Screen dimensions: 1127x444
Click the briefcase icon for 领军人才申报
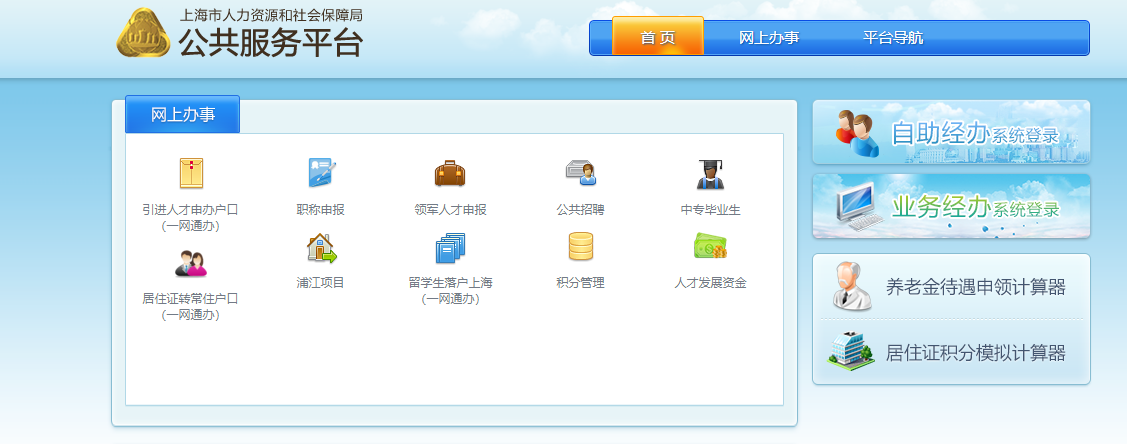(450, 173)
